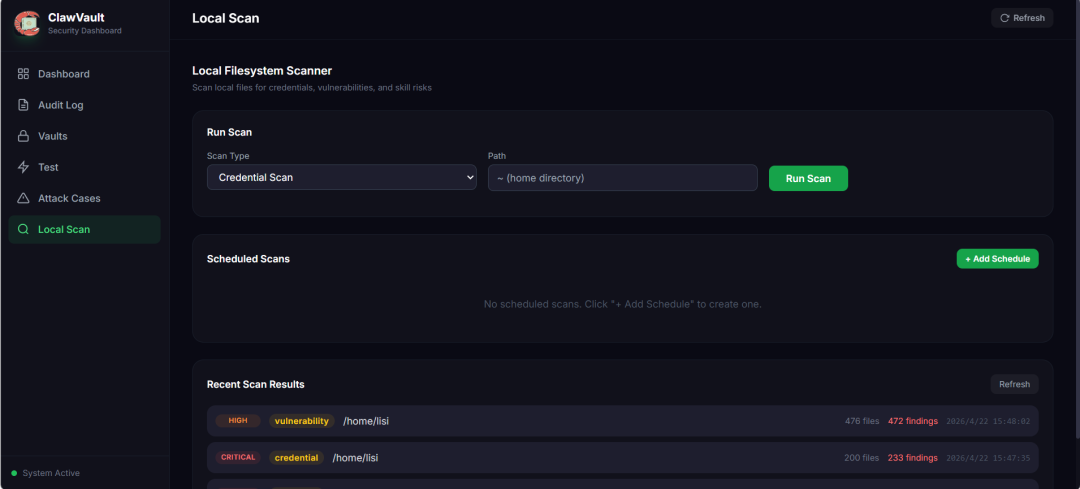
Task: Click the + Add Schedule button
Action: tap(997, 259)
